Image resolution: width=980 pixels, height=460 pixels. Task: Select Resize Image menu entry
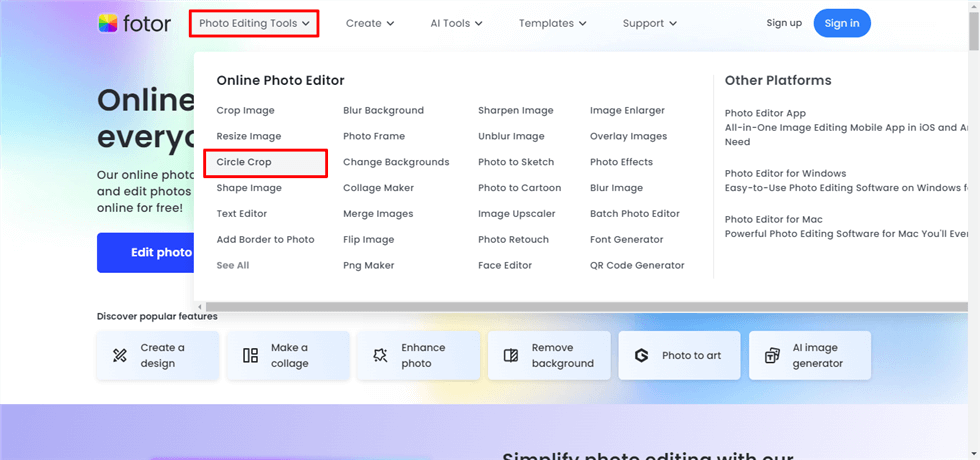point(249,136)
